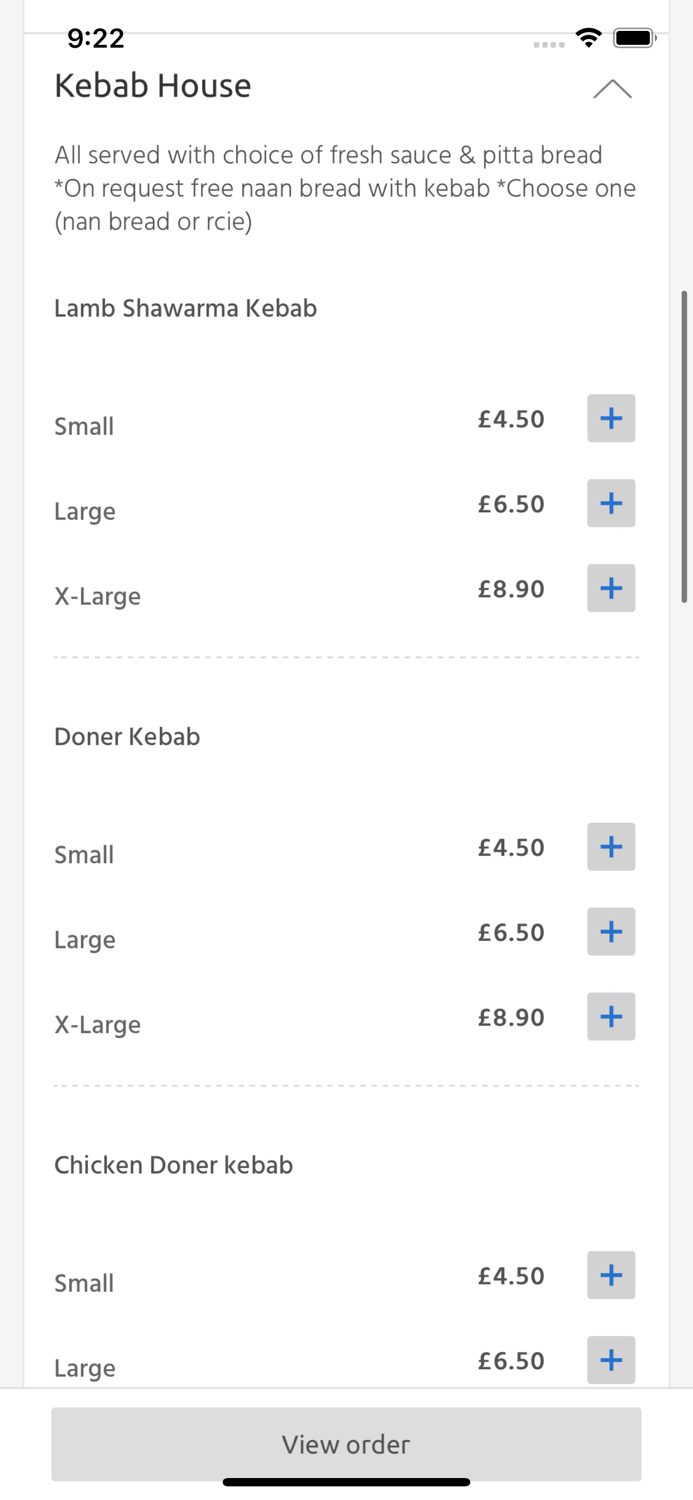Add Large Doner Kebab to the order

tap(610, 931)
